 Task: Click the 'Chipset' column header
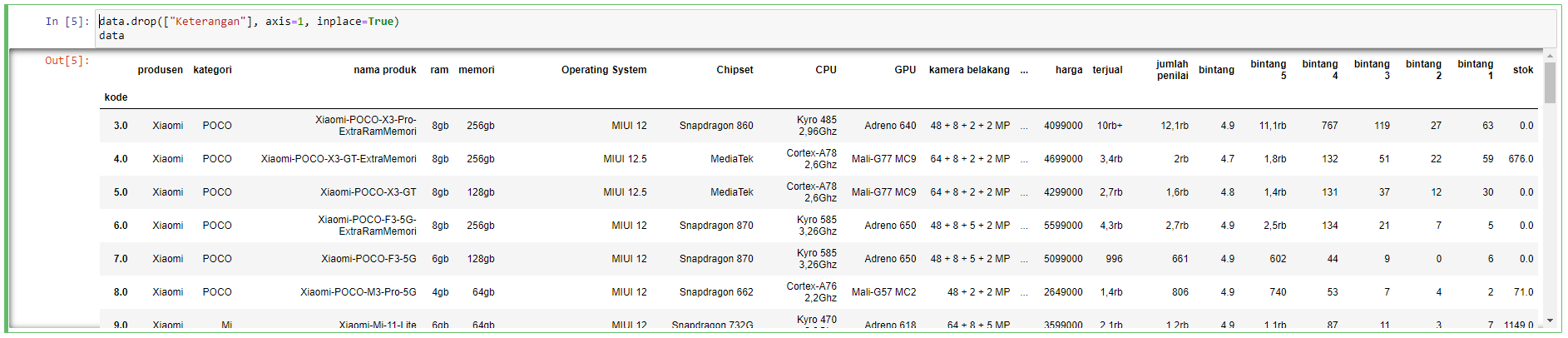tap(735, 70)
